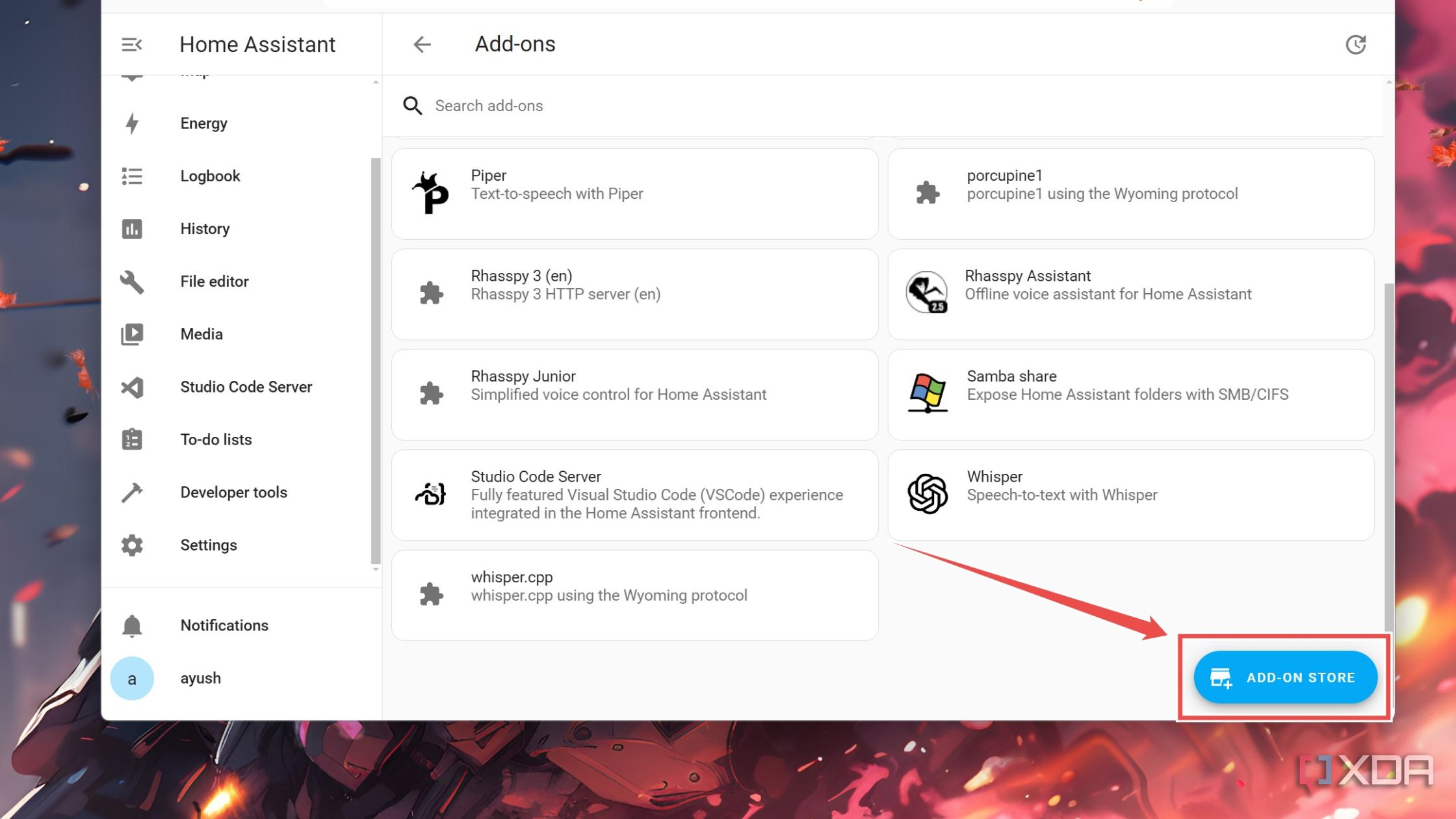Screen dimensions: 1456x819
Task: Click the Rhasspy Assistant icon
Action: coord(926,292)
